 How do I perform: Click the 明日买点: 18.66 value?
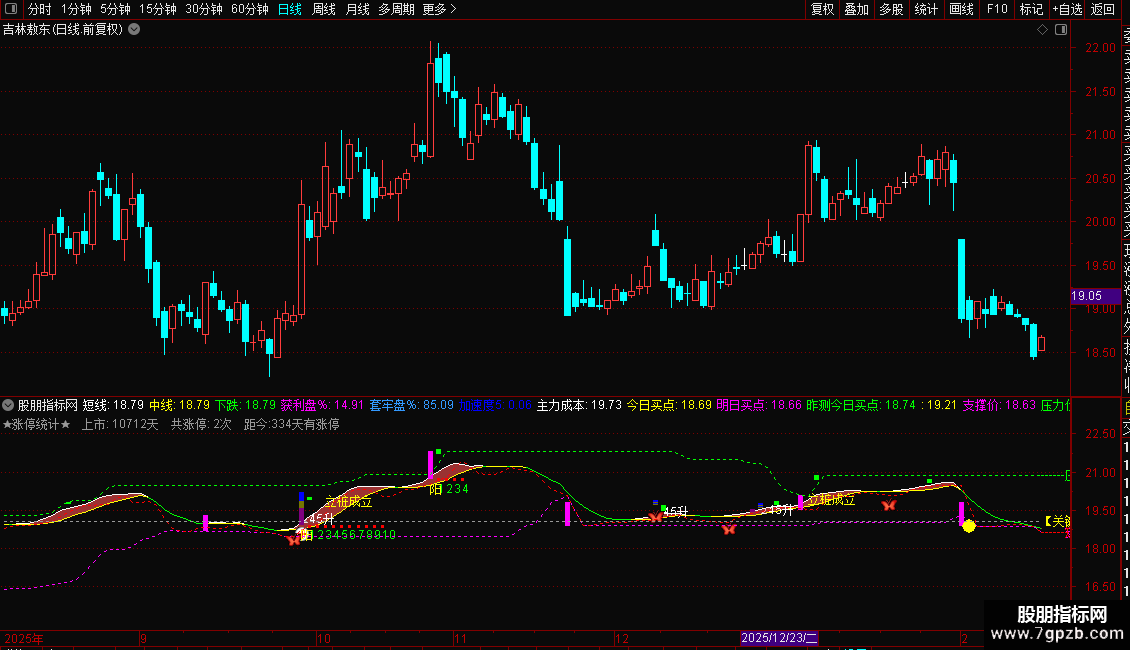759,405
